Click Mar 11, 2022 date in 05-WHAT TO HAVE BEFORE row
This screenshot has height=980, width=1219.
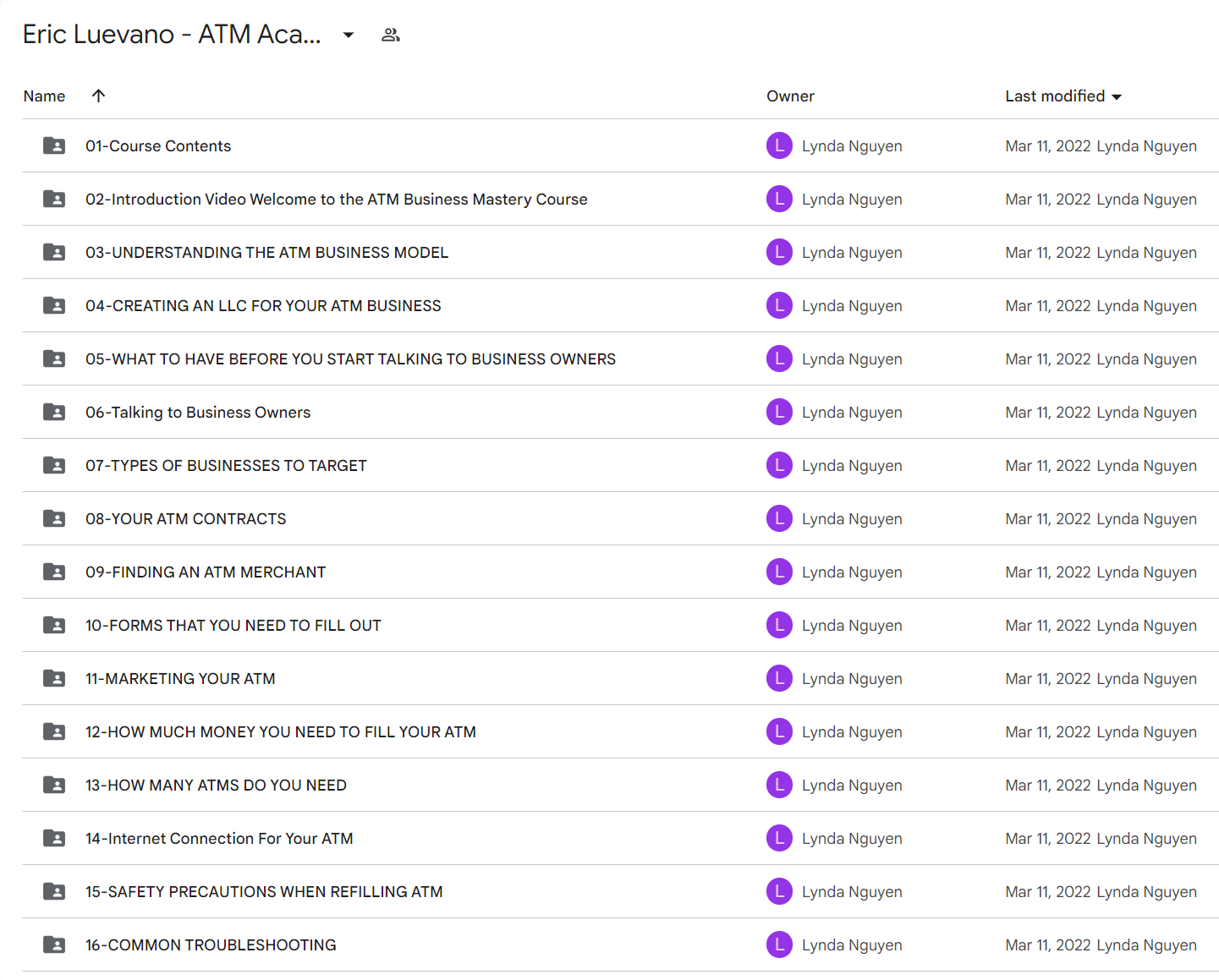coord(1047,359)
